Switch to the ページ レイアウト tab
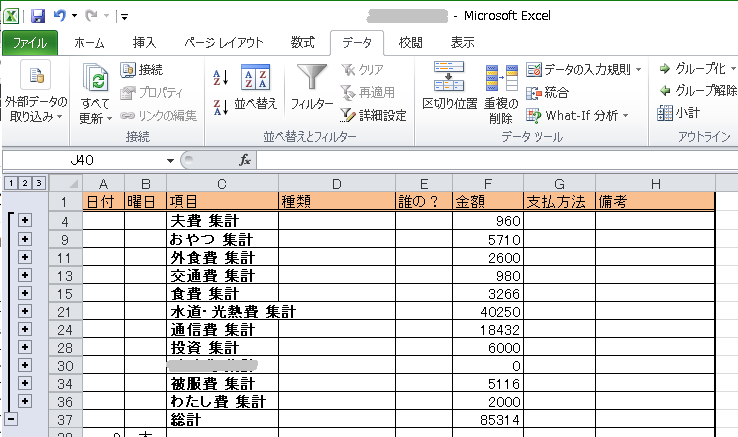The width and height of the screenshot is (738, 437). click(224, 43)
